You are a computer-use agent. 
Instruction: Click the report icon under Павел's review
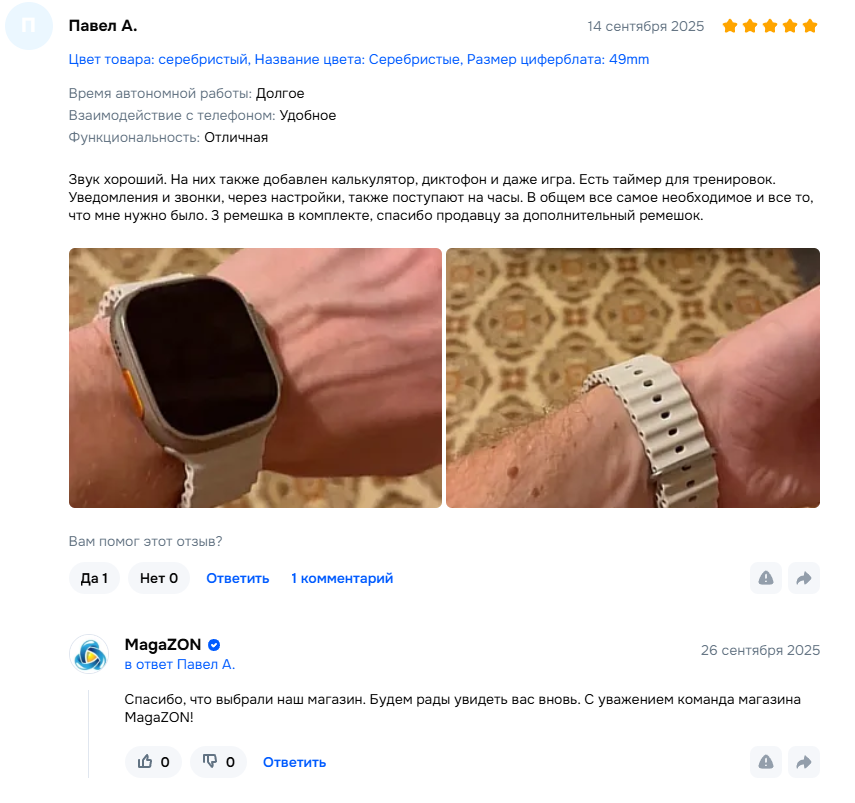pyautogui.click(x=766, y=578)
